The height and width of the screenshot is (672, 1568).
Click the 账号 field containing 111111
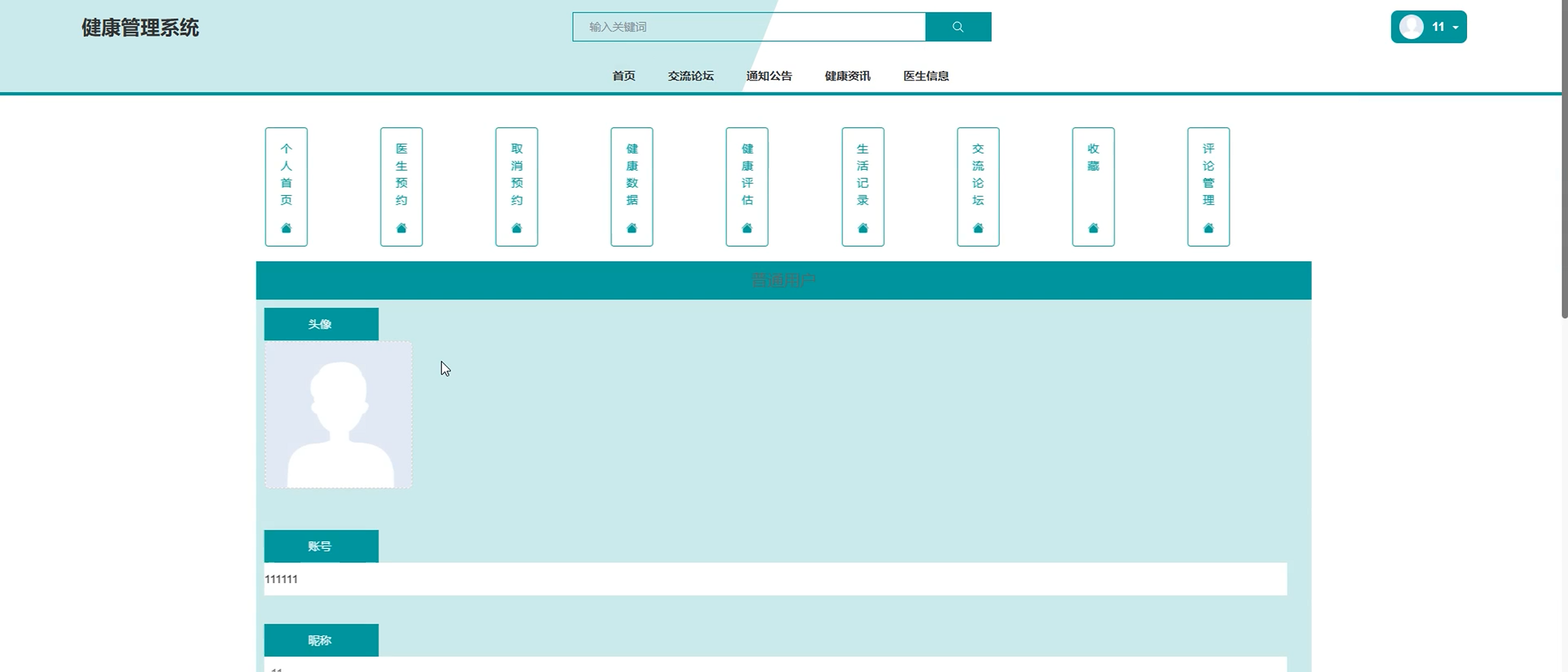pyautogui.click(x=775, y=579)
